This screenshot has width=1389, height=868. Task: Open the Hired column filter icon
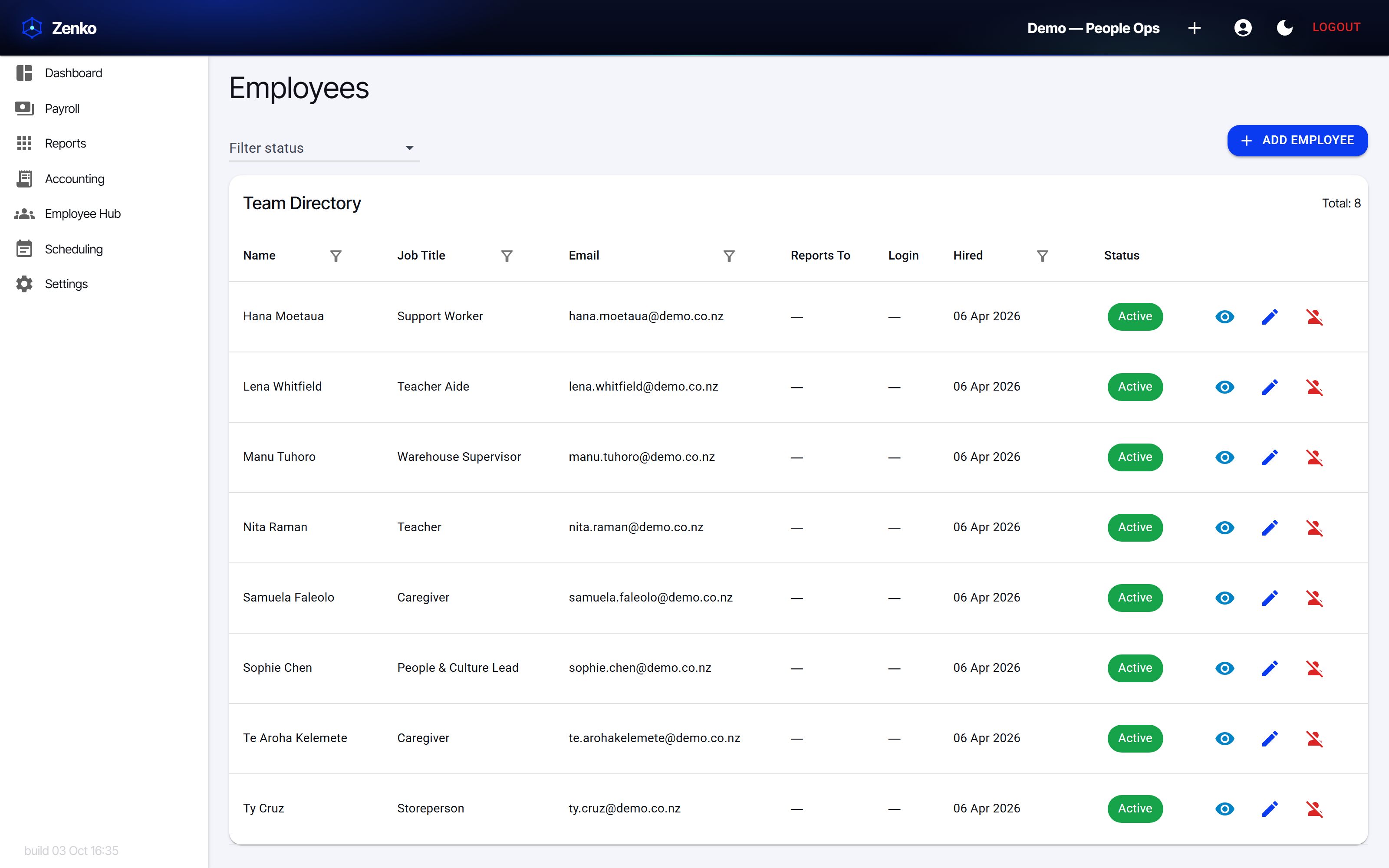pyautogui.click(x=1042, y=256)
